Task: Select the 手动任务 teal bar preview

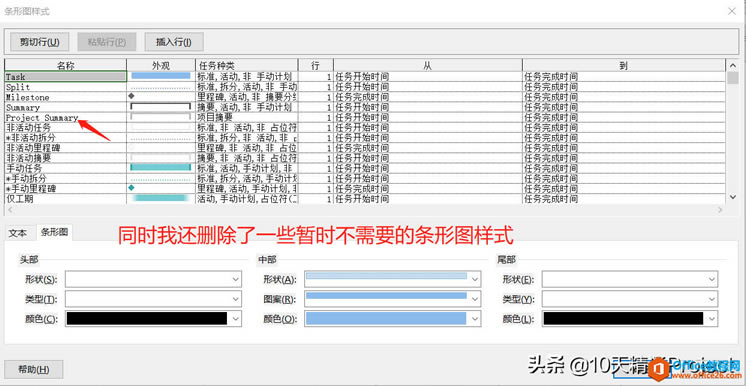Action: click(x=161, y=168)
